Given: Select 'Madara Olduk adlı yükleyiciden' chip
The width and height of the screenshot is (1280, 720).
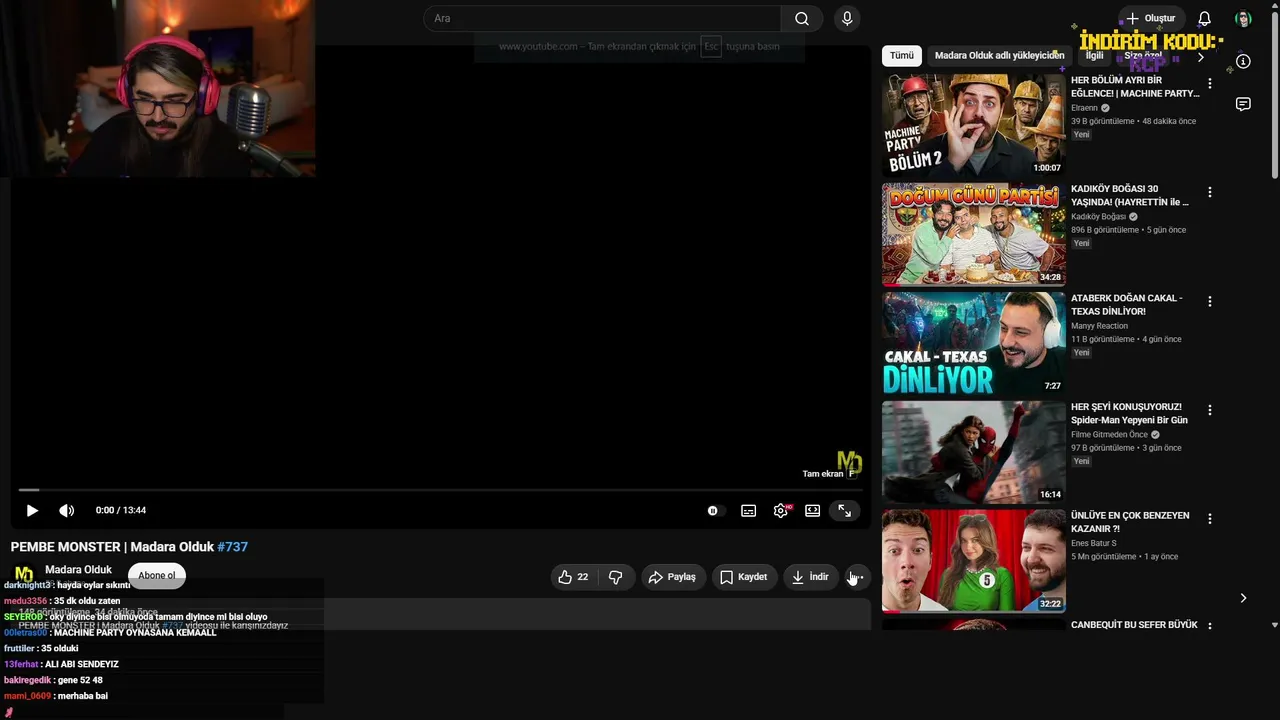Looking at the screenshot, I should tap(1000, 56).
